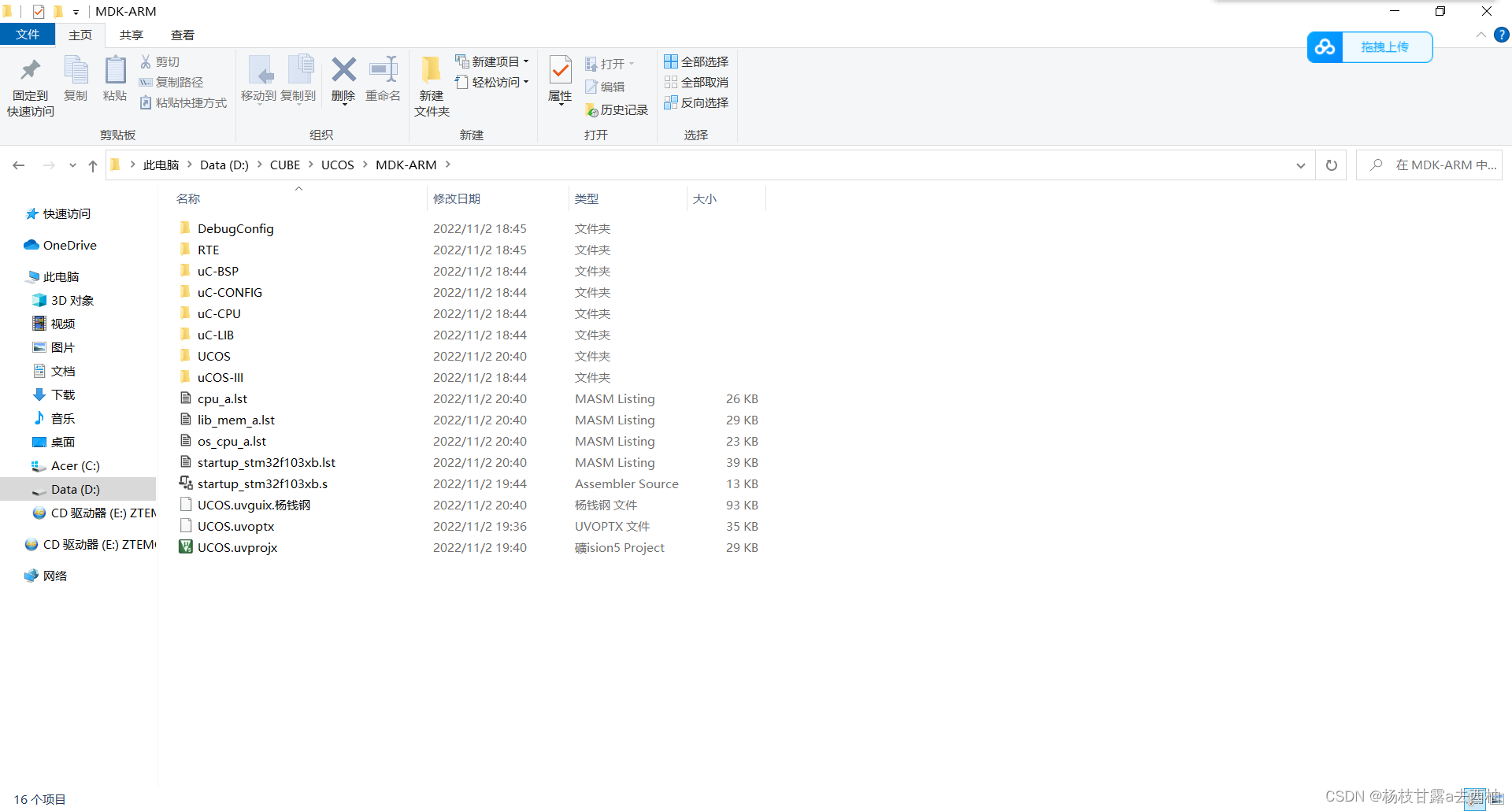Click UCOS in the address path
Screen dimensions: 1512x811
(338, 165)
